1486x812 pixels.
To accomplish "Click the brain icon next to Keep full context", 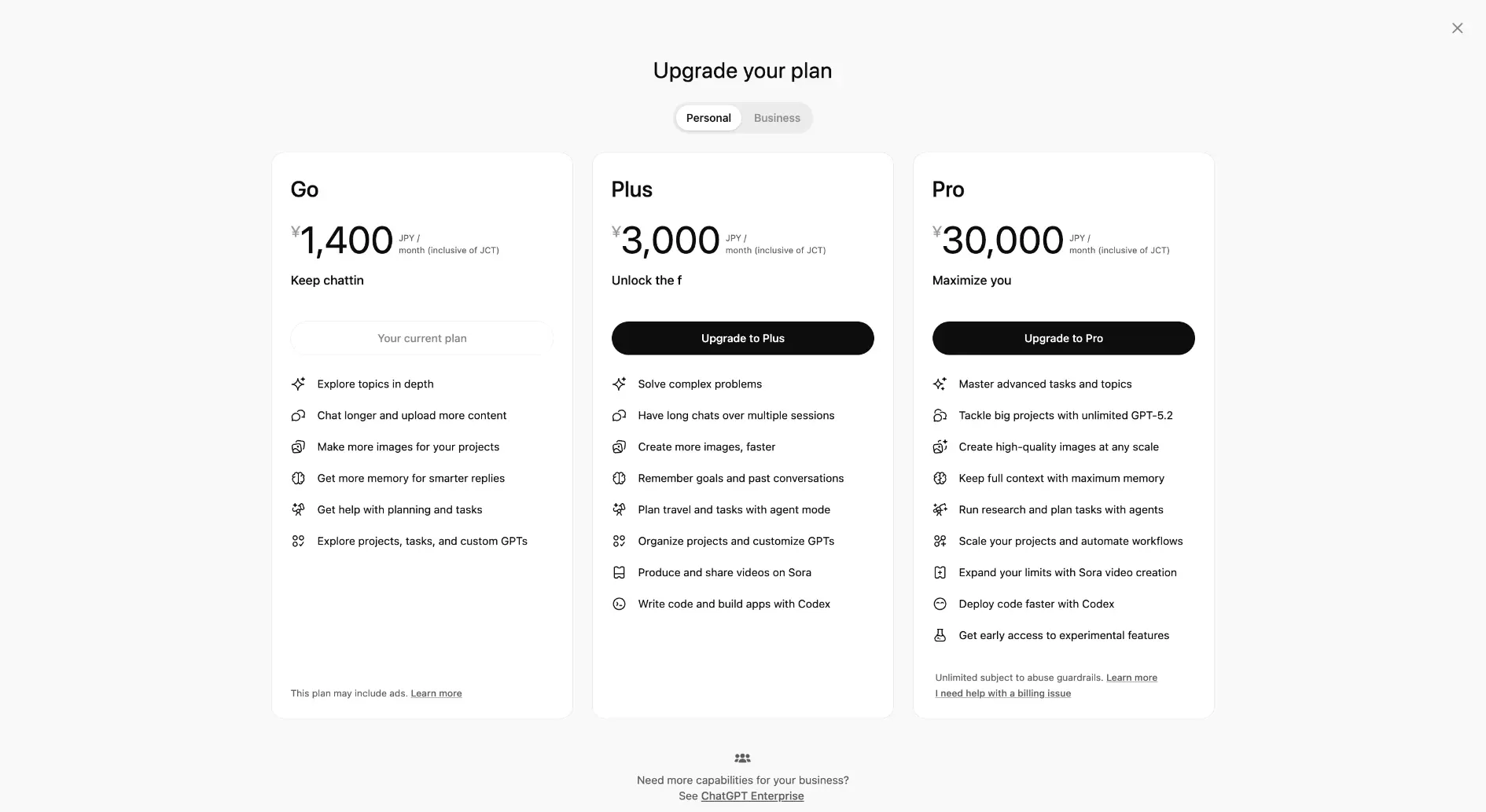I will tap(940, 478).
